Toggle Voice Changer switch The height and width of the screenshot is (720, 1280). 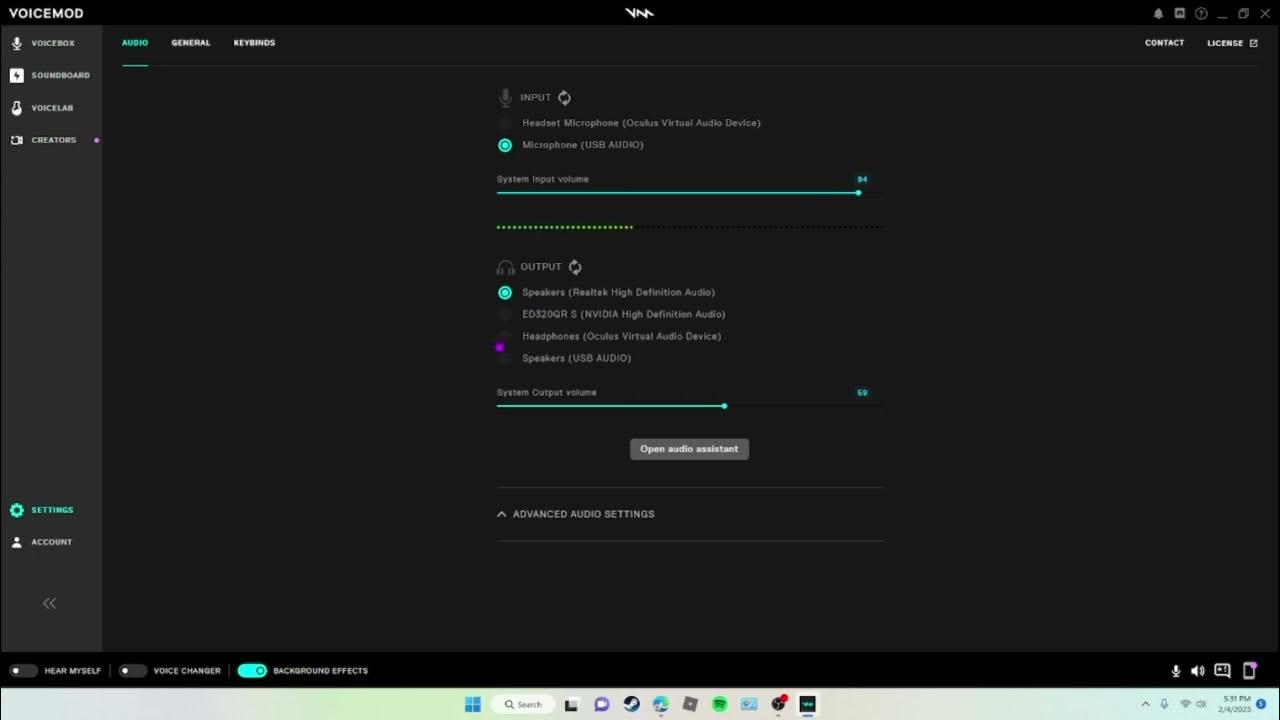[132, 671]
